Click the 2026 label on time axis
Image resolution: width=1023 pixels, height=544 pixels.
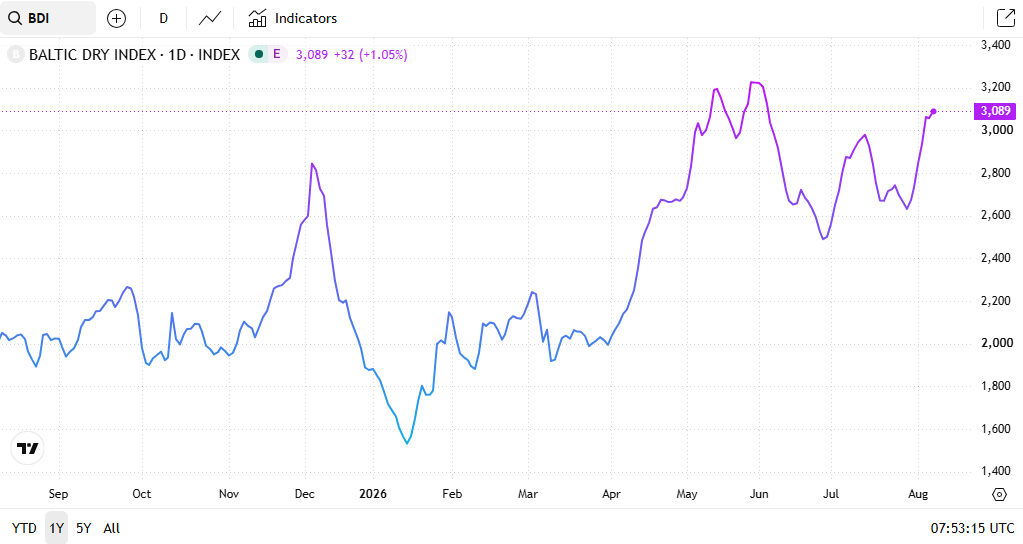coord(373,494)
